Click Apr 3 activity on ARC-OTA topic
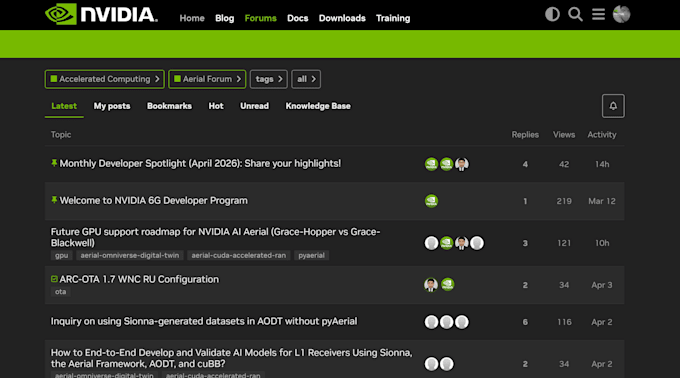This screenshot has width=680, height=378. [602, 285]
